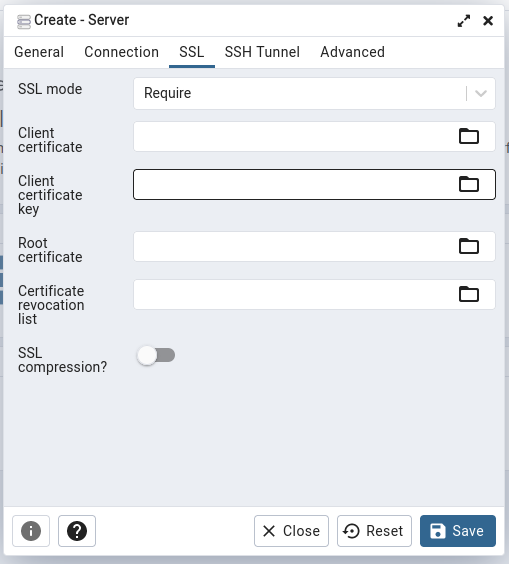Browse for Certificate revocation list file
Viewport: 509px width, 564px height.
tap(469, 294)
